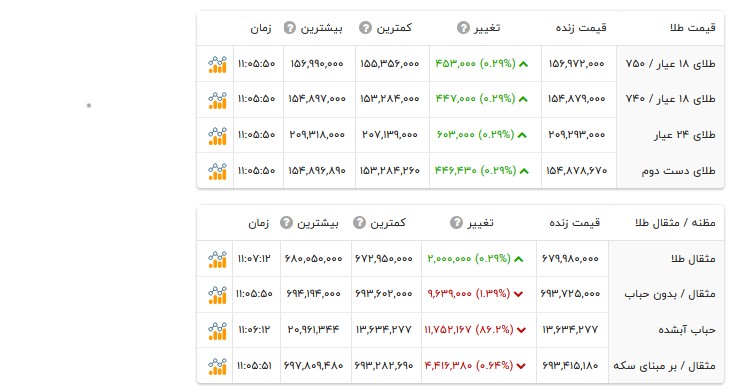The image size is (749, 388).
Task: Click time ۱۱:۰۷:۱۲ in مثقال طلا row
Action: coord(254,259)
